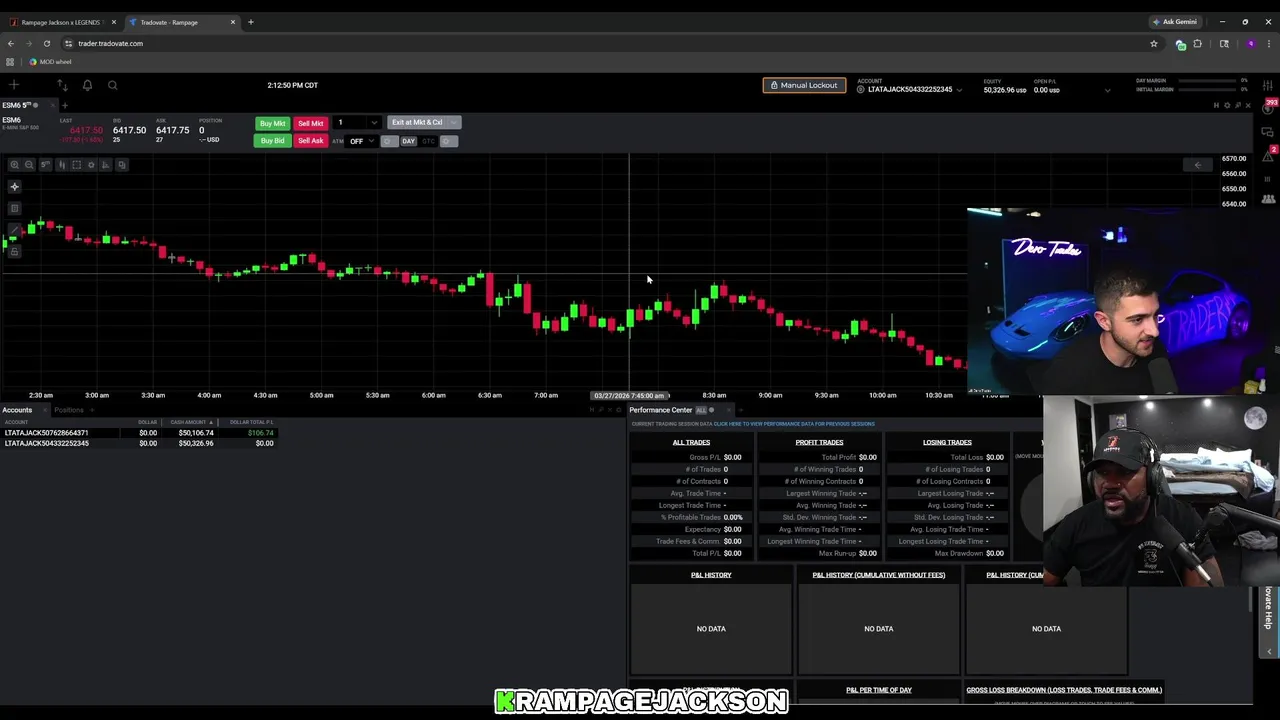1280x720 pixels.
Task: Change the 5m chart interval
Action: point(45,164)
